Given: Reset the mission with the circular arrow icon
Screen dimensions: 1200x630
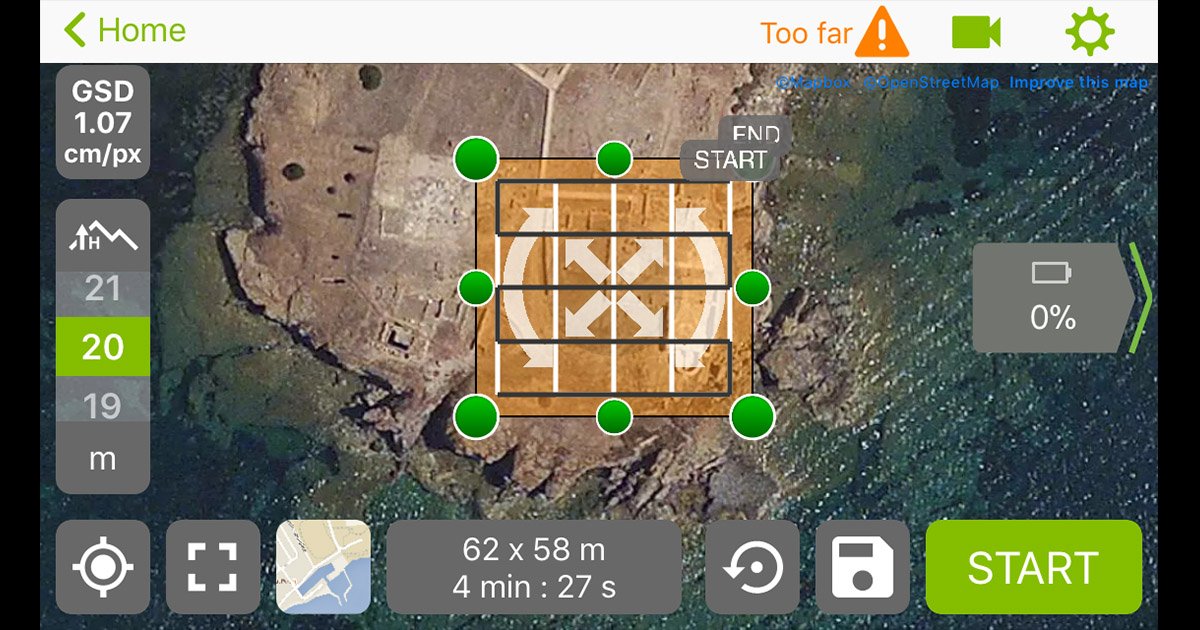Looking at the screenshot, I should tap(753, 567).
